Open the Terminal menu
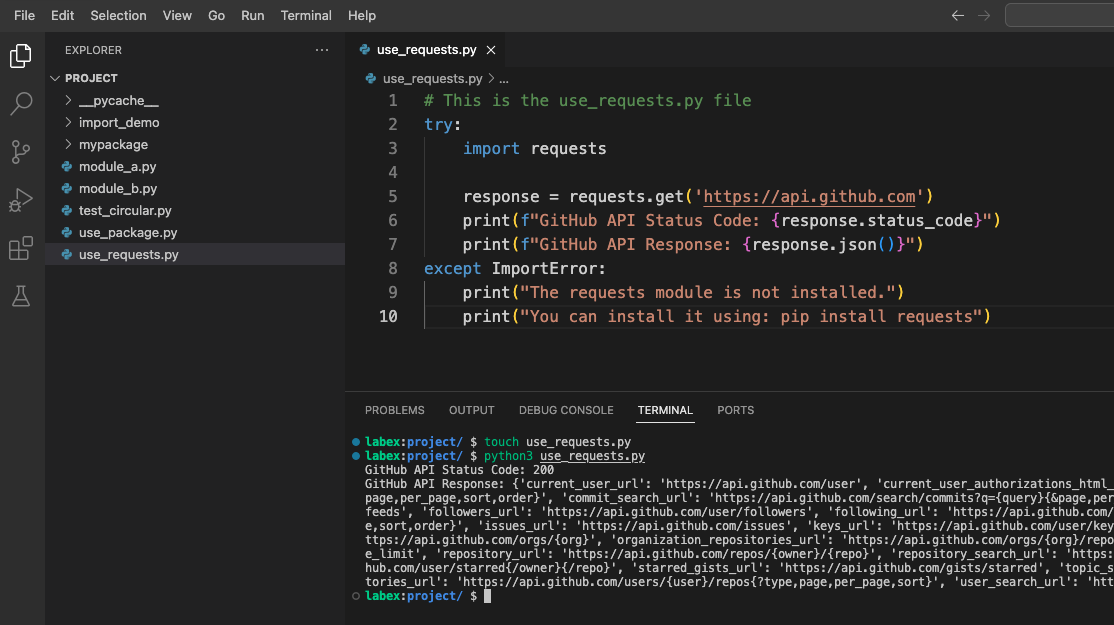This screenshot has height=625, width=1114. pos(306,15)
